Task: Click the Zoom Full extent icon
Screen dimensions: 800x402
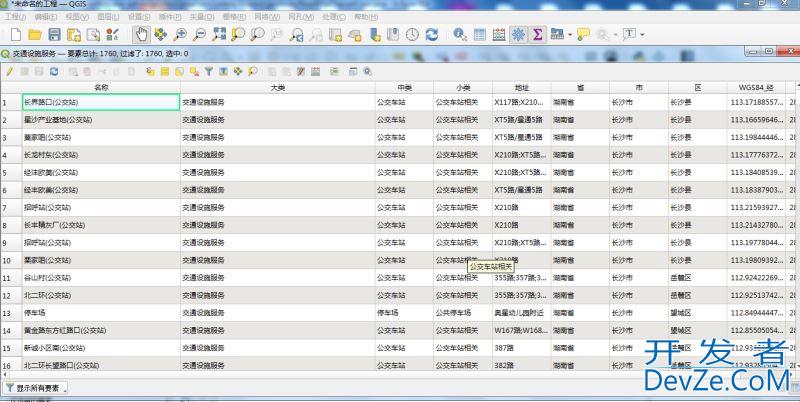Action: [x=219, y=34]
